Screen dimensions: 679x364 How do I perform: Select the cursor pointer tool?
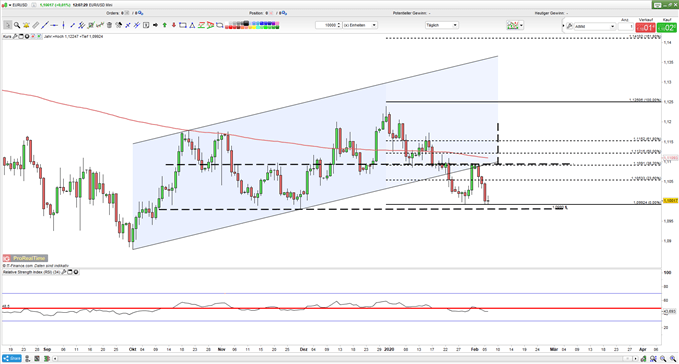(x=7, y=25)
